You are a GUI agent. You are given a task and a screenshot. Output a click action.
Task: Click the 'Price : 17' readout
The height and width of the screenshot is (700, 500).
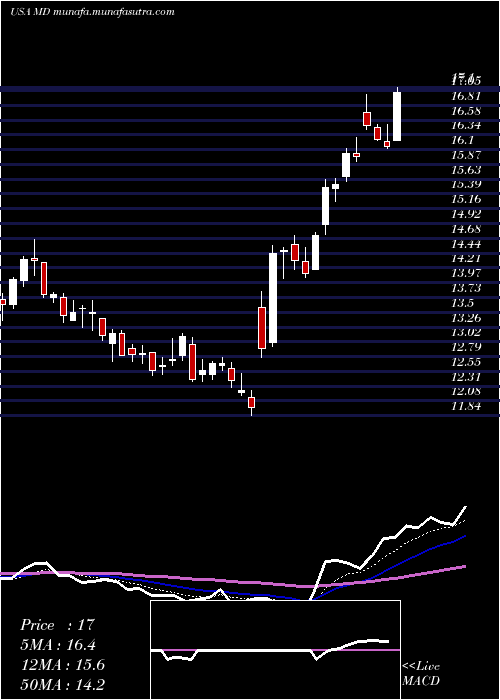(58, 625)
